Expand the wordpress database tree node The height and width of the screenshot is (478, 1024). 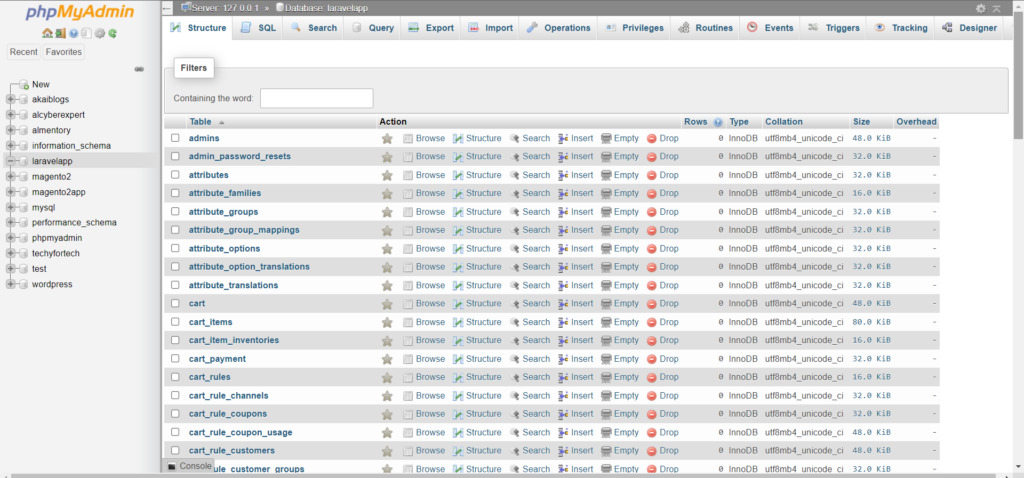click(x=11, y=284)
